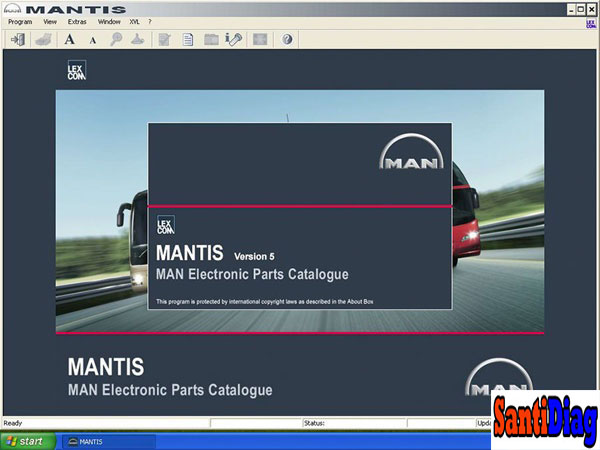Open the XVL menu
This screenshot has height=450, width=600.
pos(134,22)
